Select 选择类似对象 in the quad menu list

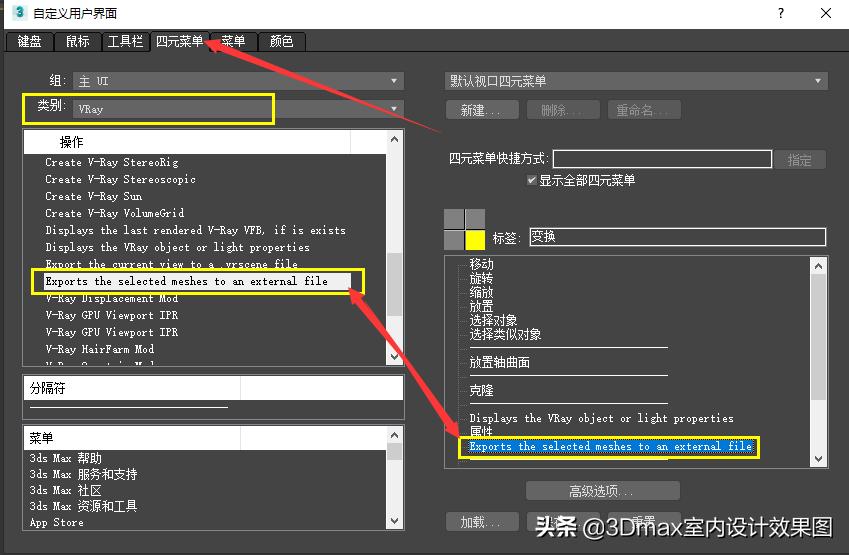pyautogui.click(x=505, y=334)
